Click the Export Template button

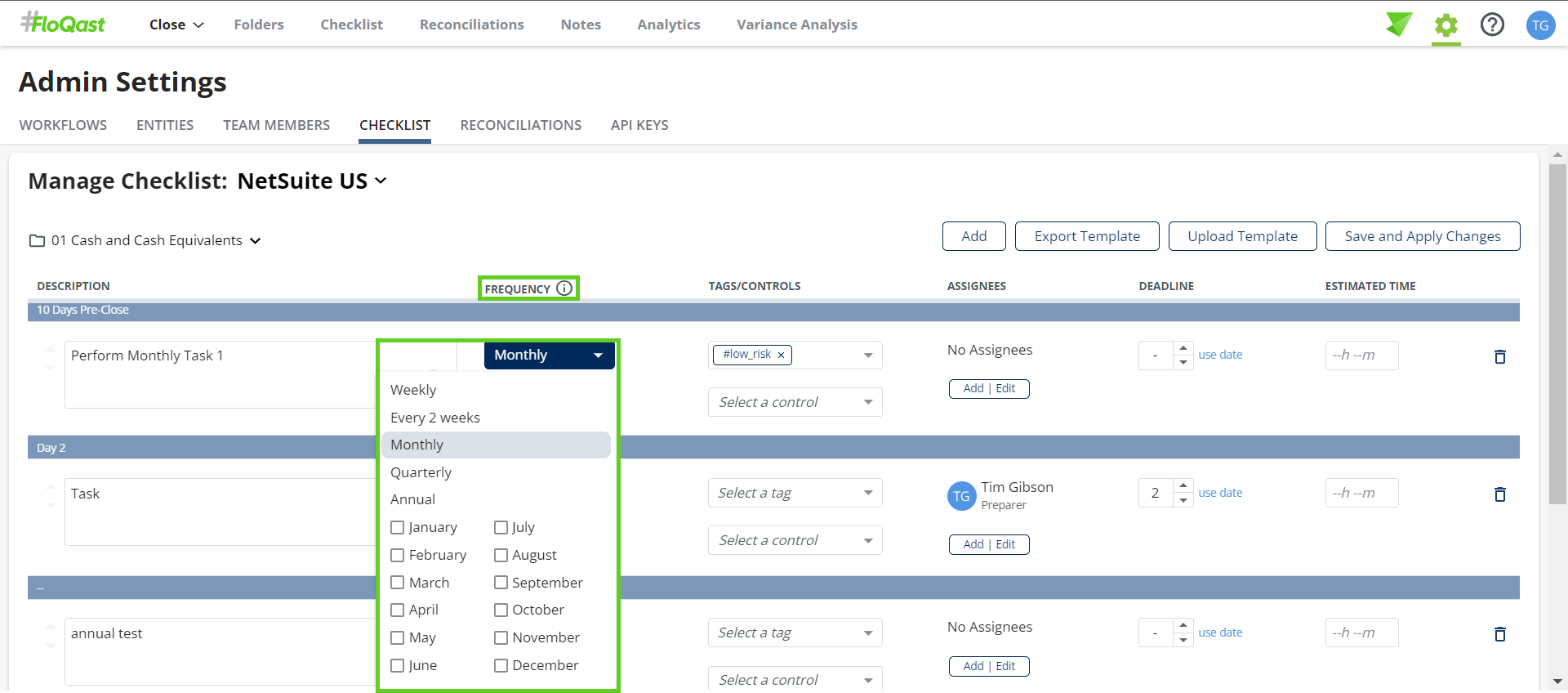(x=1086, y=236)
